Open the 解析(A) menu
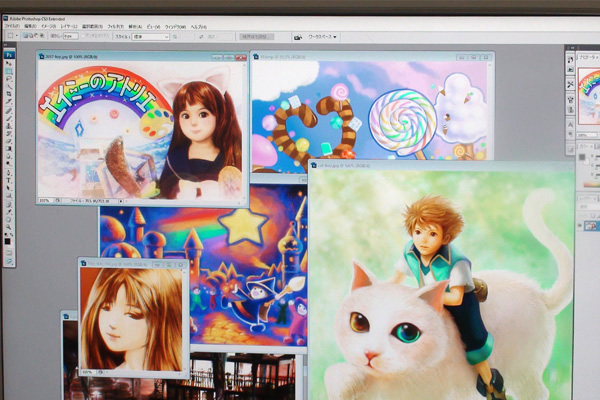600x400 pixels. click(x=135, y=27)
